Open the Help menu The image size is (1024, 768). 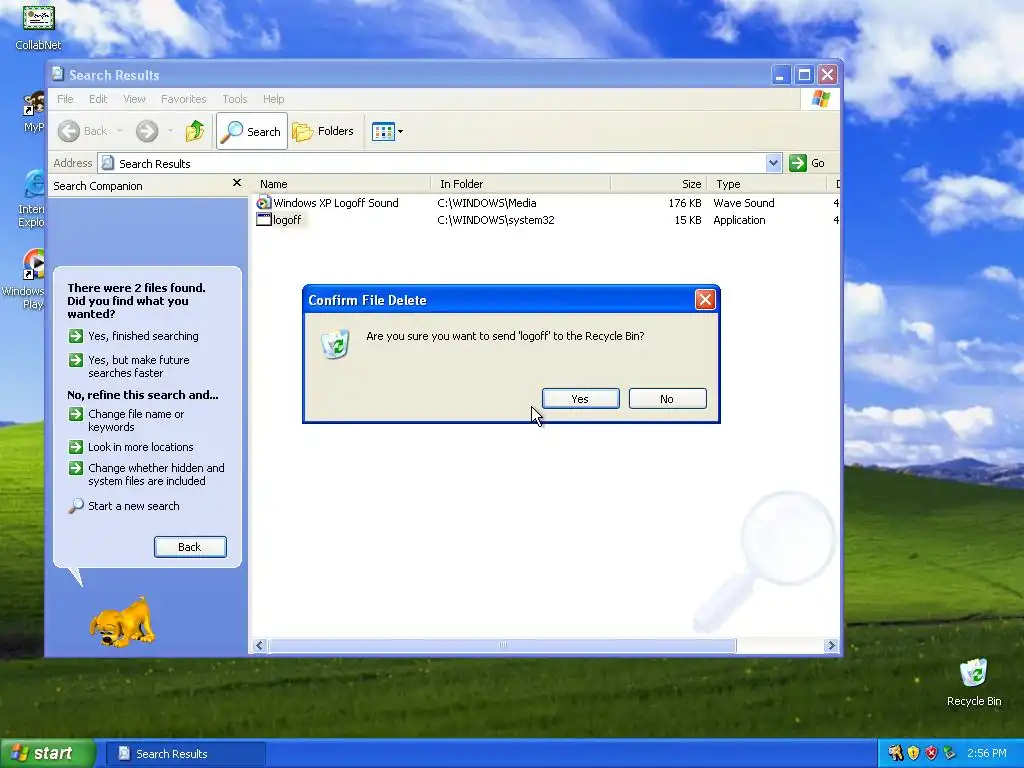pos(274,99)
